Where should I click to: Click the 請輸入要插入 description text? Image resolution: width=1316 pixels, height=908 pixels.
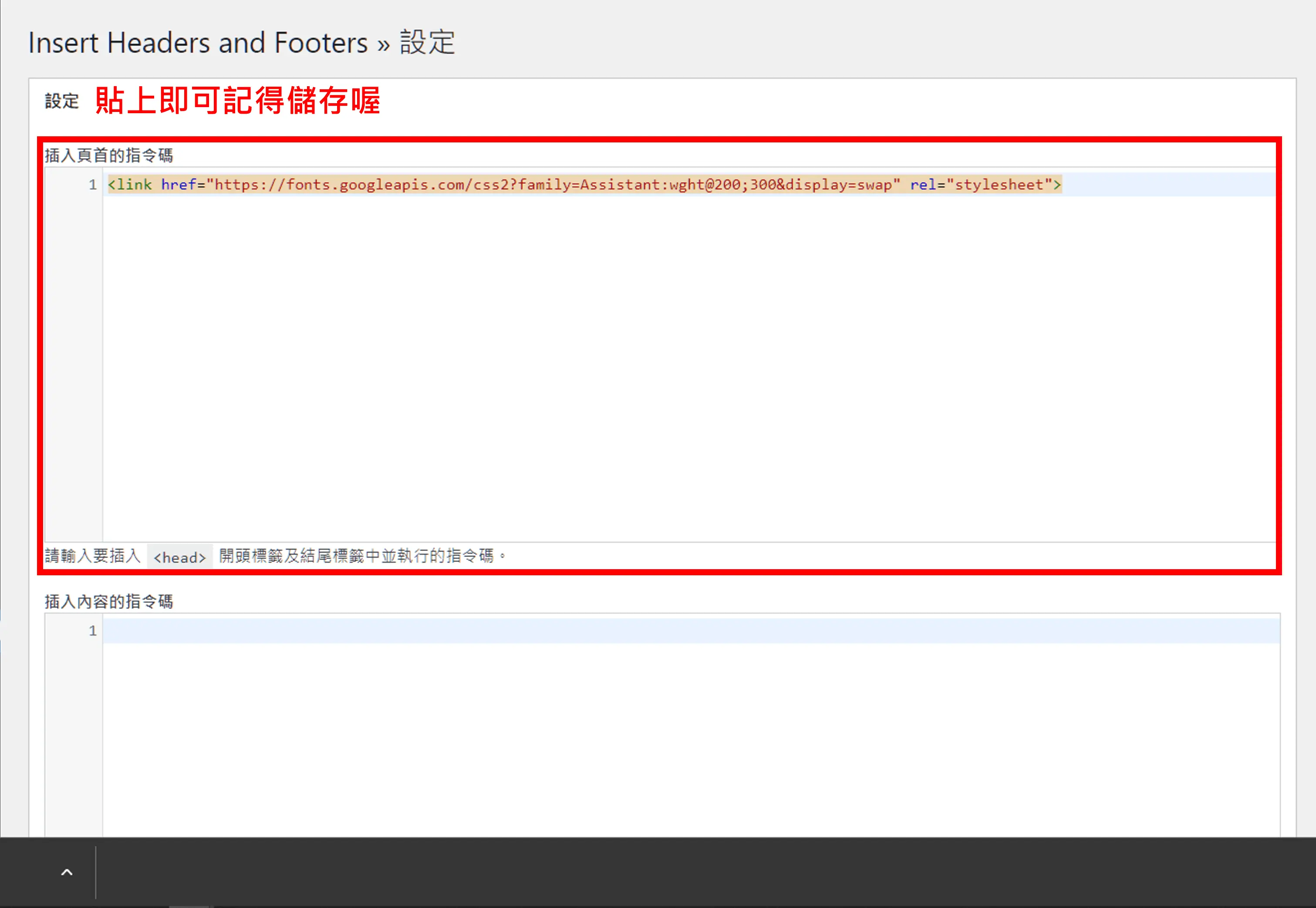pyautogui.click(x=93, y=556)
